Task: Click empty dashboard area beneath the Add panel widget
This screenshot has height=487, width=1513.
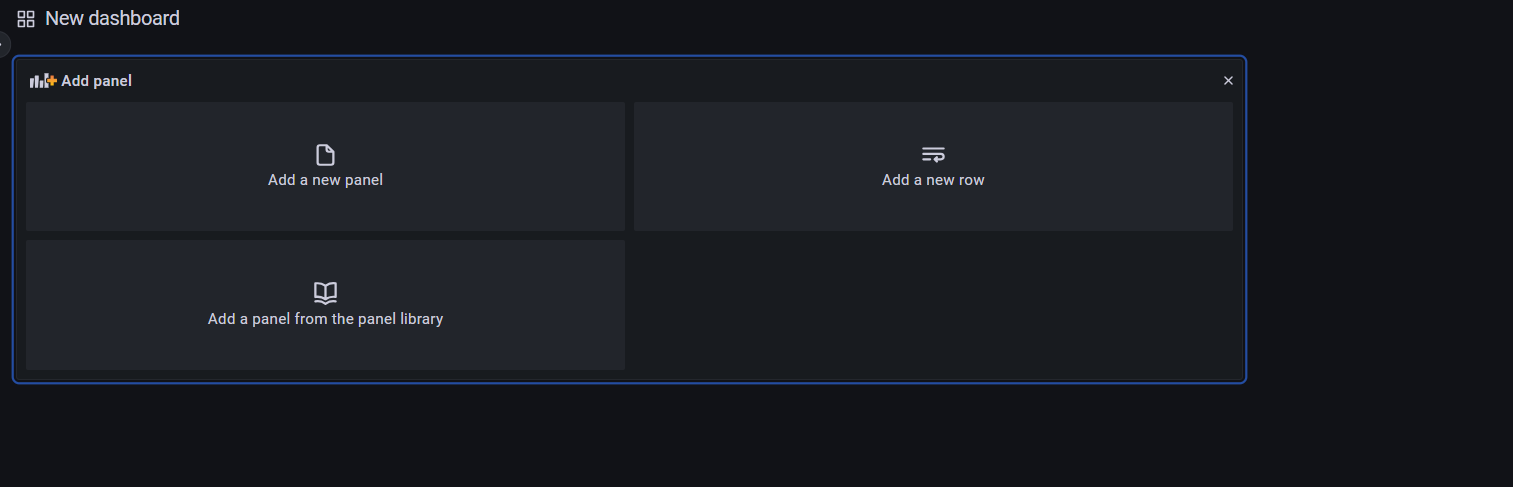Action: 630,435
